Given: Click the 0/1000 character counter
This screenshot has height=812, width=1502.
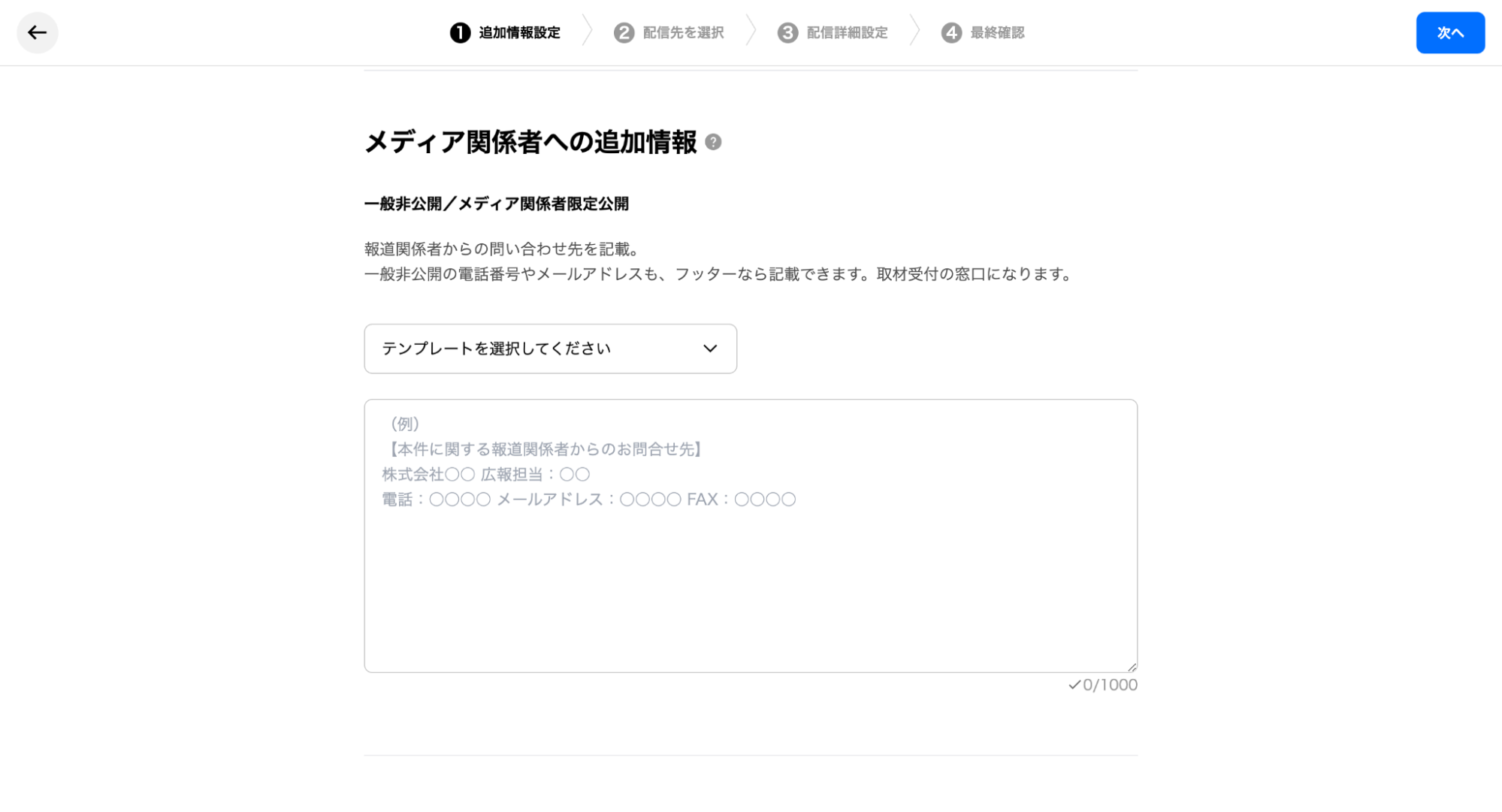Looking at the screenshot, I should 1110,684.
